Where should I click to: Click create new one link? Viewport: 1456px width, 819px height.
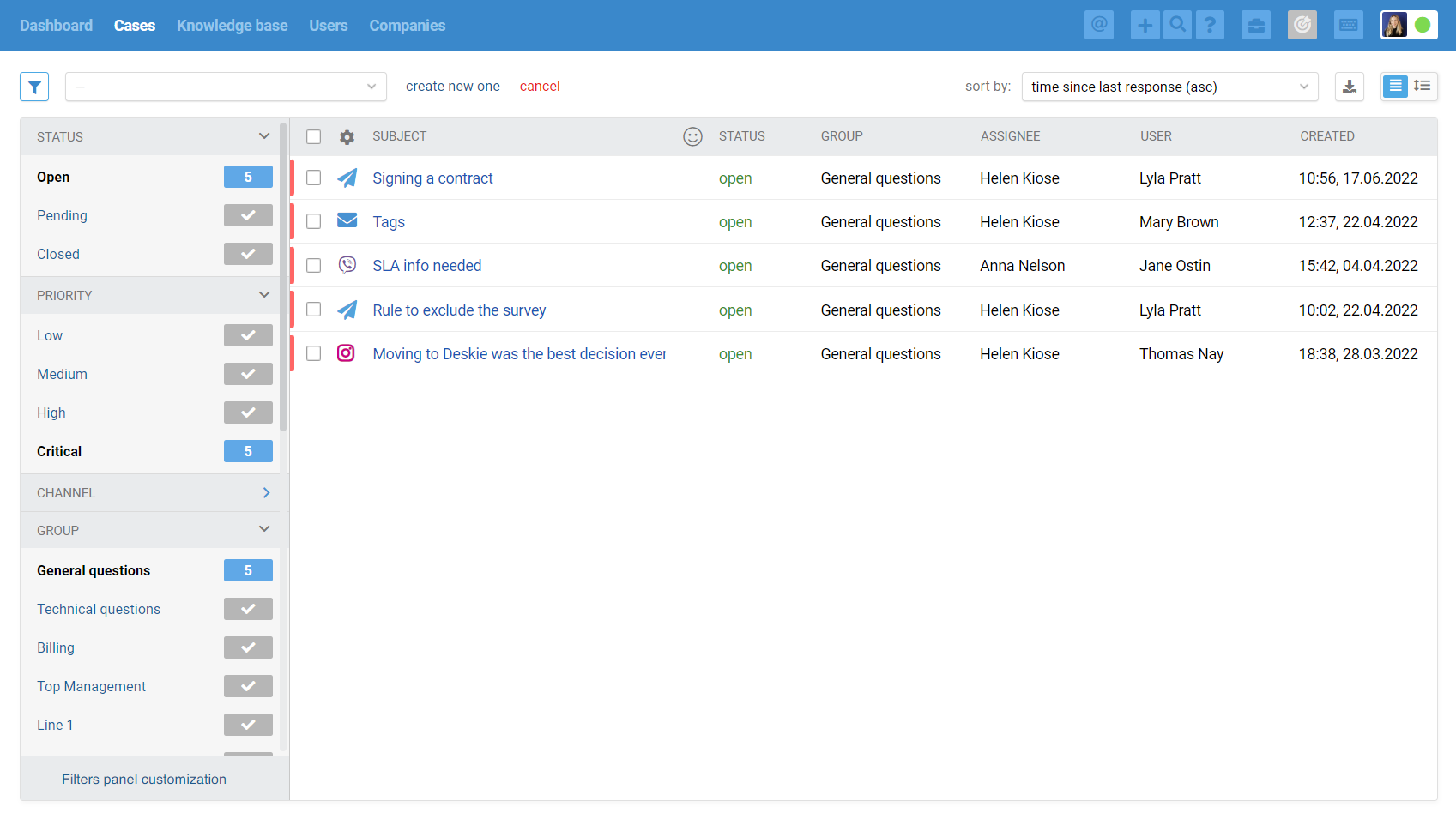pyautogui.click(x=453, y=87)
